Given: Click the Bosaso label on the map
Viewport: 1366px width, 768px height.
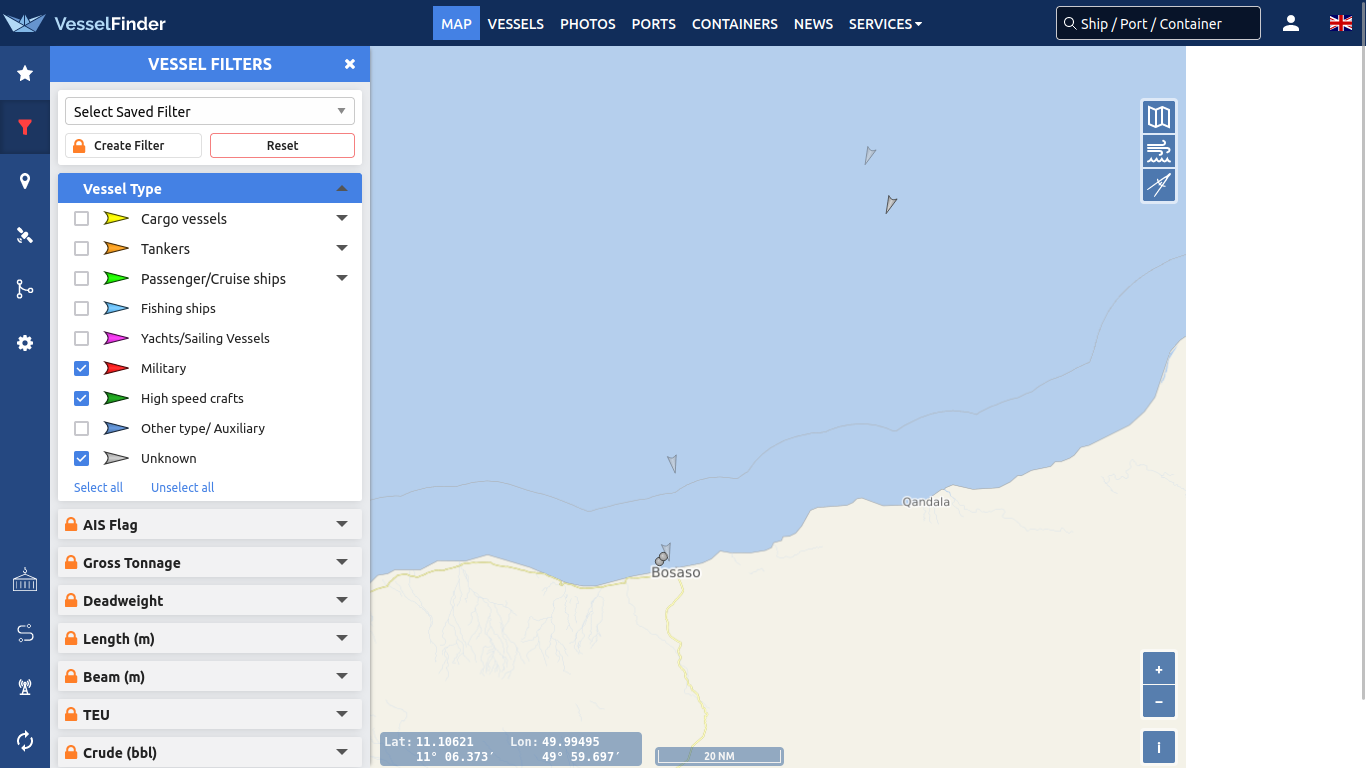Looking at the screenshot, I should [x=676, y=573].
